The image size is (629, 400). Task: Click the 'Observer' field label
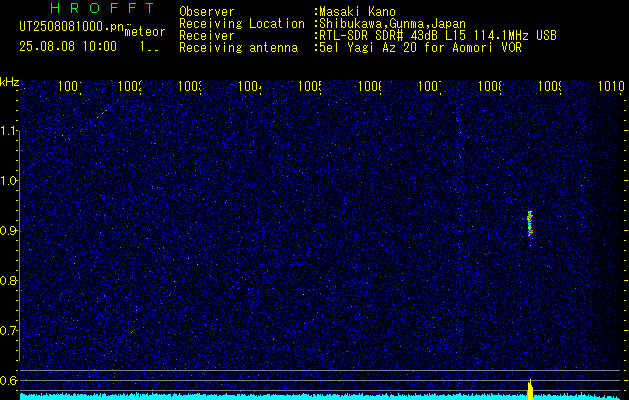click(207, 12)
